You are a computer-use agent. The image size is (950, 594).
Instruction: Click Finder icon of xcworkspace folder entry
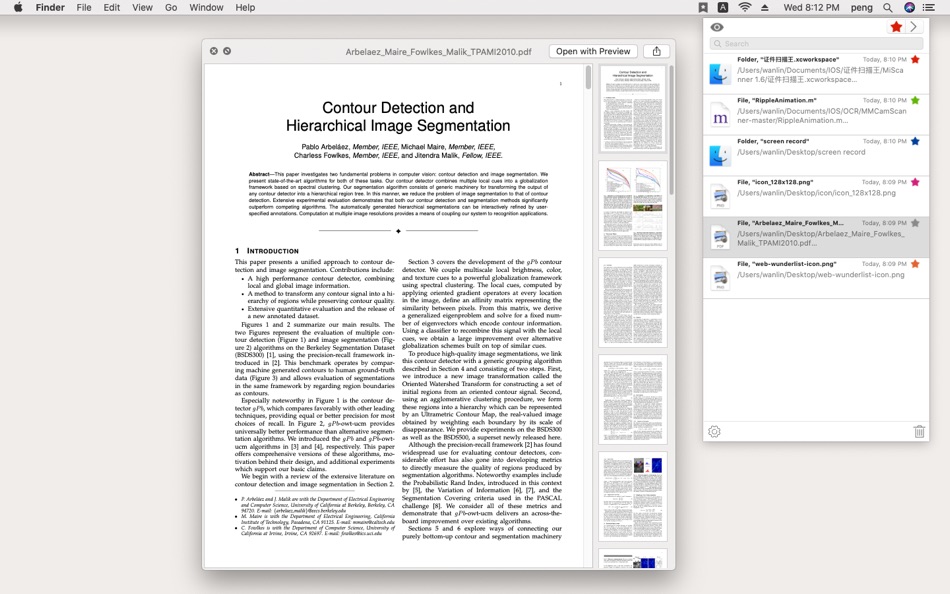pos(720,74)
